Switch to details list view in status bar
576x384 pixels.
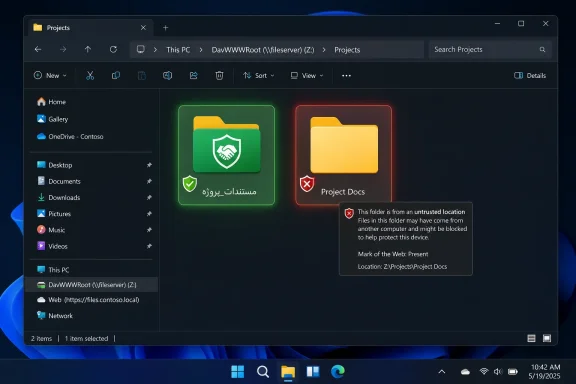[x=531, y=338]
